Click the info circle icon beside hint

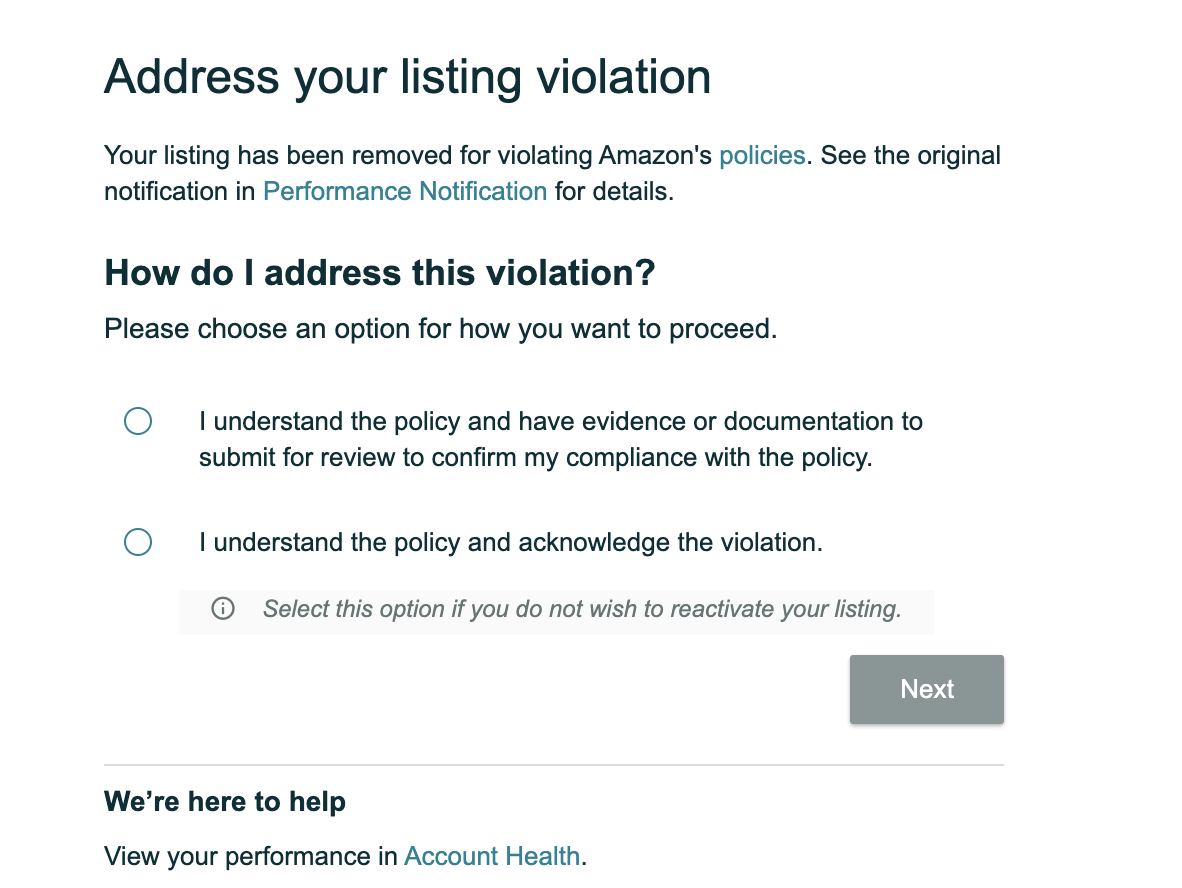pos(222,608)
